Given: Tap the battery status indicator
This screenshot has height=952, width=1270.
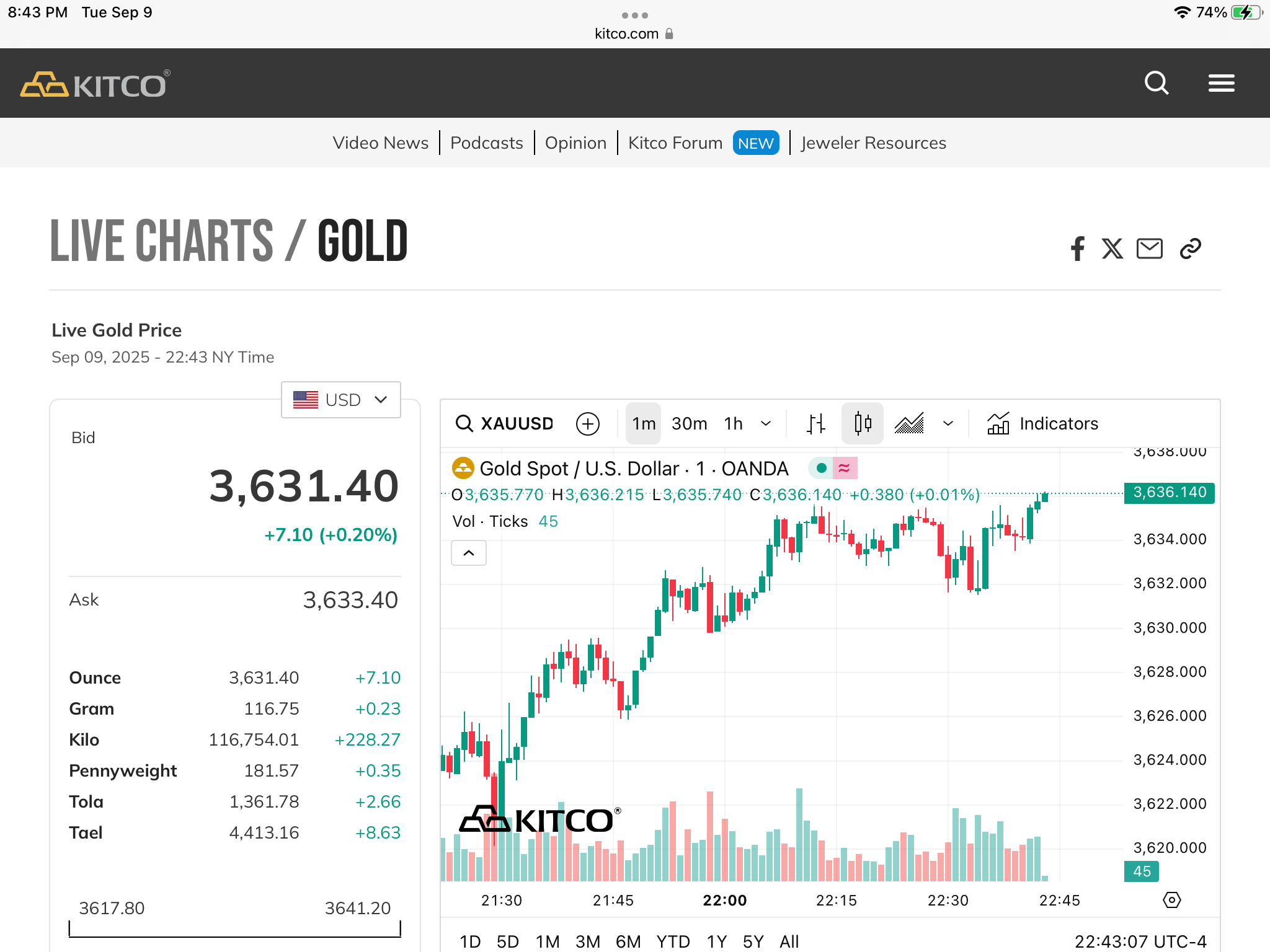Looking at the screenshot, I should coord(1246,12).
